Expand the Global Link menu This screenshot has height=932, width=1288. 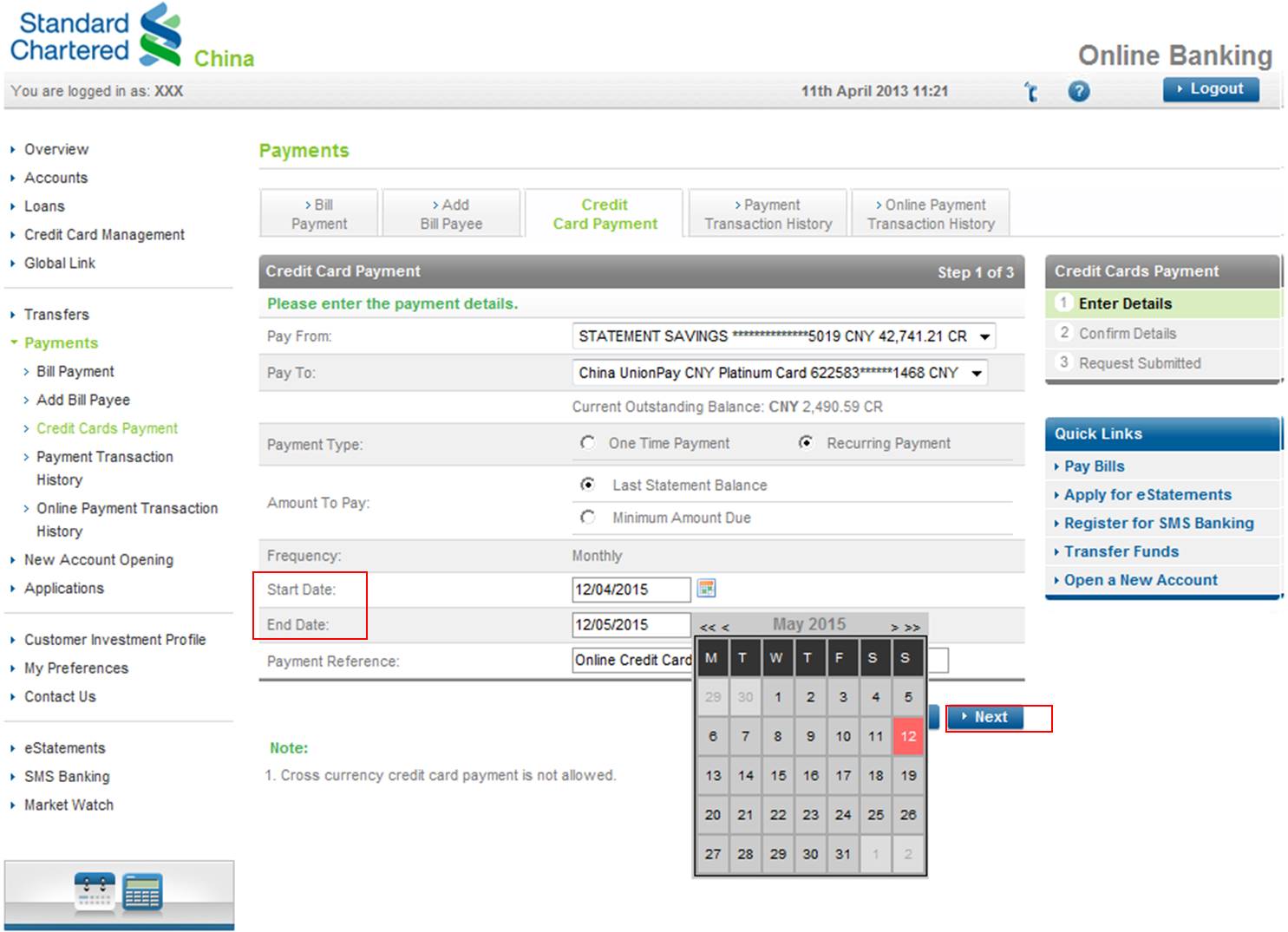pyautogui.click(x=59, y=263)
